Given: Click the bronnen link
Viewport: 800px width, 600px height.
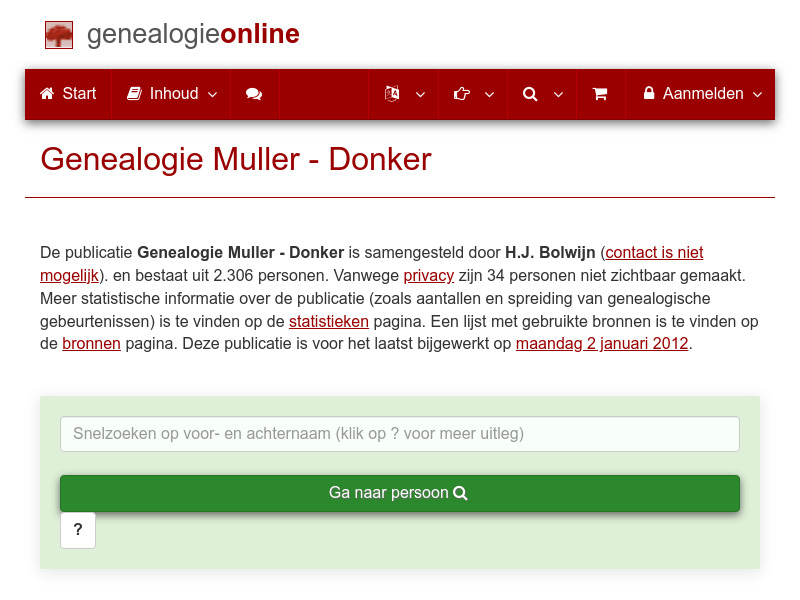Looking at the screenshot, I should tap(91, 343).
